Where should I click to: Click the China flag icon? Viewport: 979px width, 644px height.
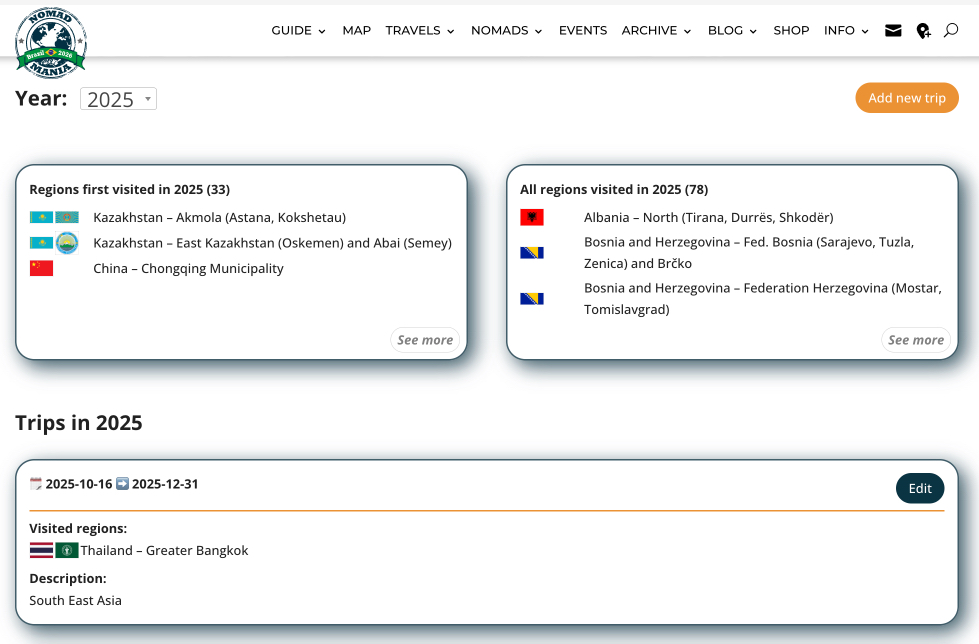(x=41, y=268)
